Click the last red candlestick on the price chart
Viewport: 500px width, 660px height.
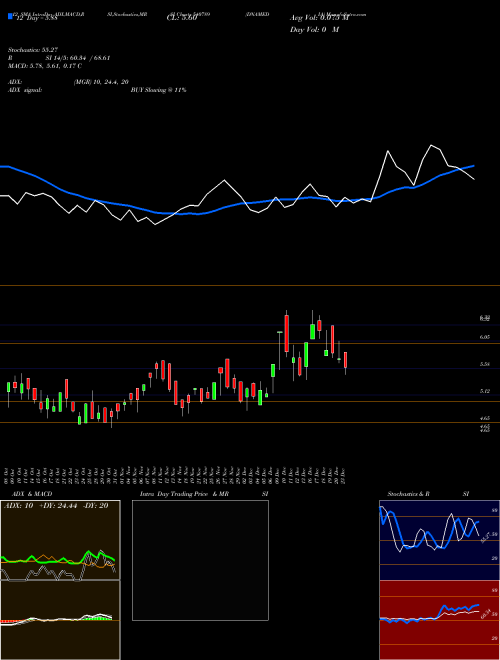[346, 360]
